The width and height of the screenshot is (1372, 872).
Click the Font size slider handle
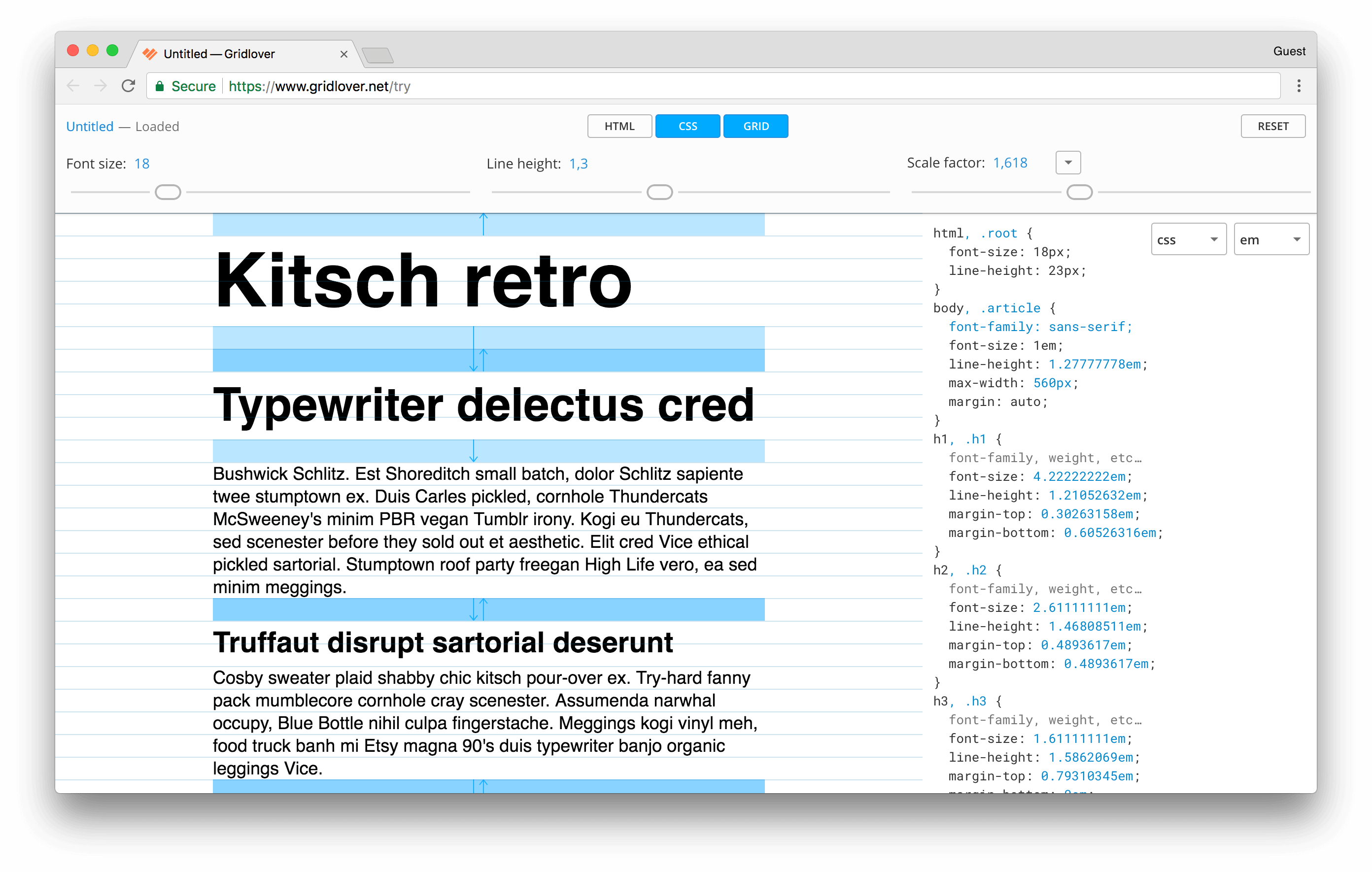point(168,193)
